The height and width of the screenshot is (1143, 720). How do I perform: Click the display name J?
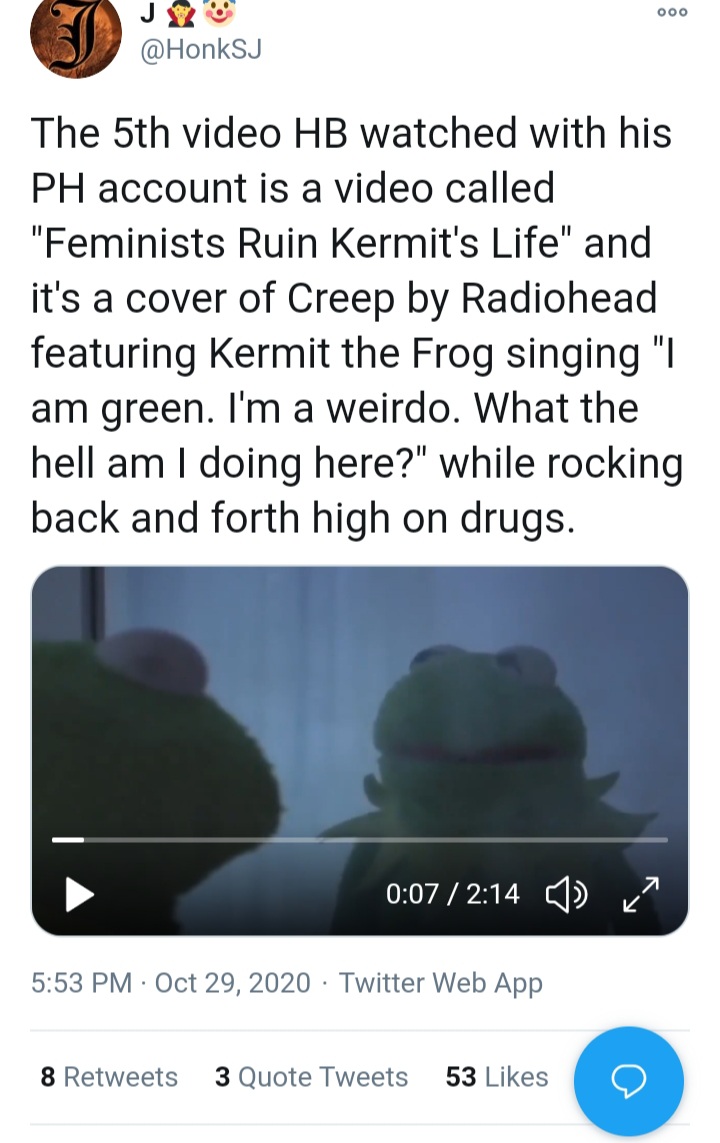point(147,13)
